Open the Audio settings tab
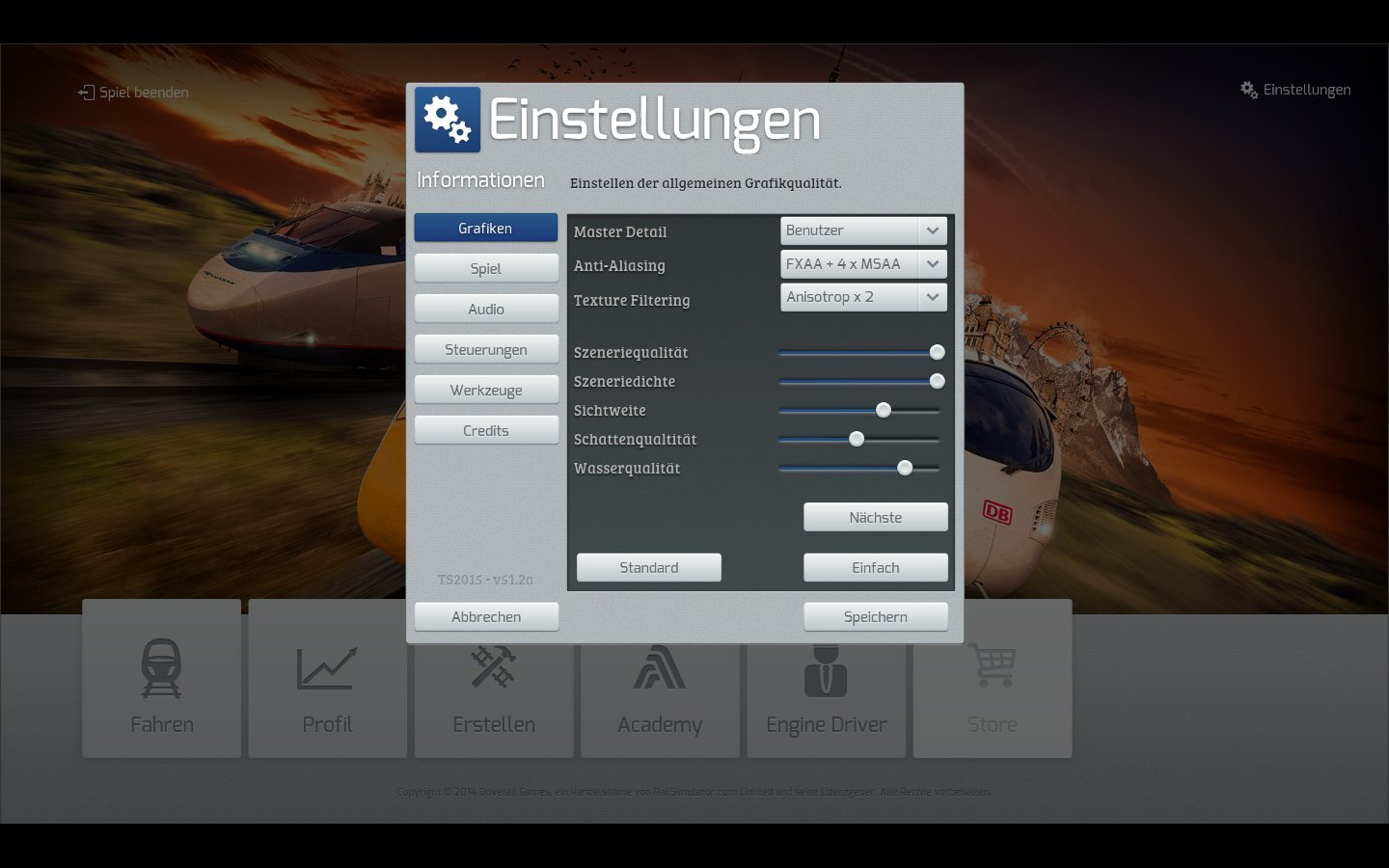 pos(486,309)
